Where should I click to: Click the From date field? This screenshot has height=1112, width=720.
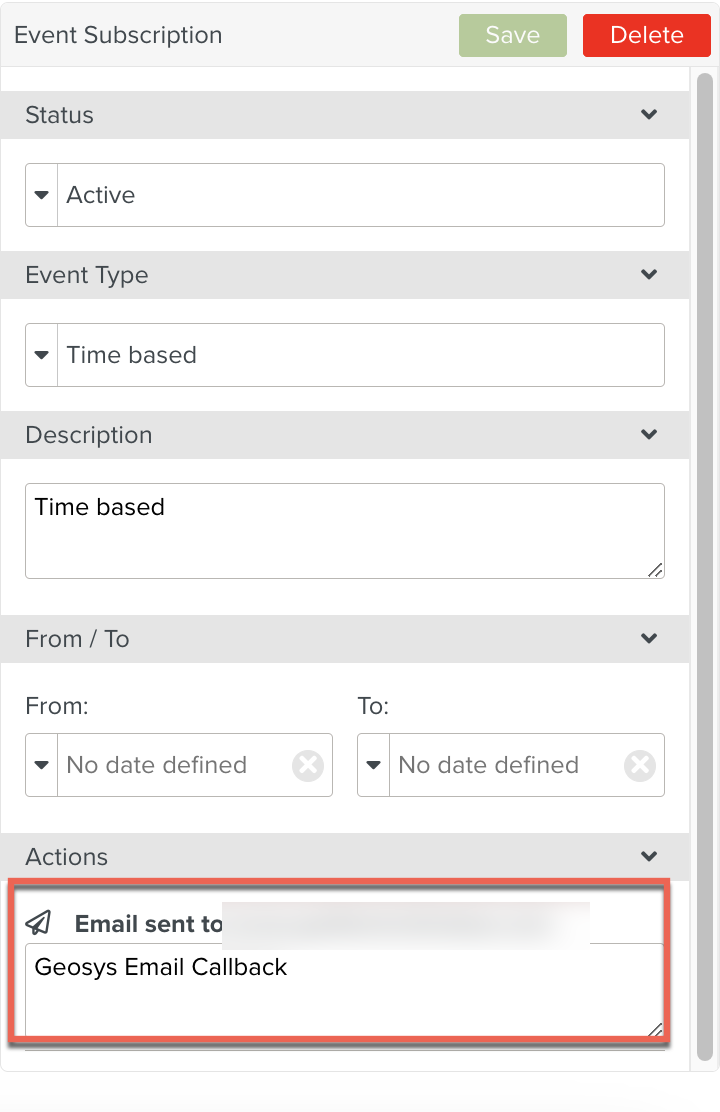point(172,766)
